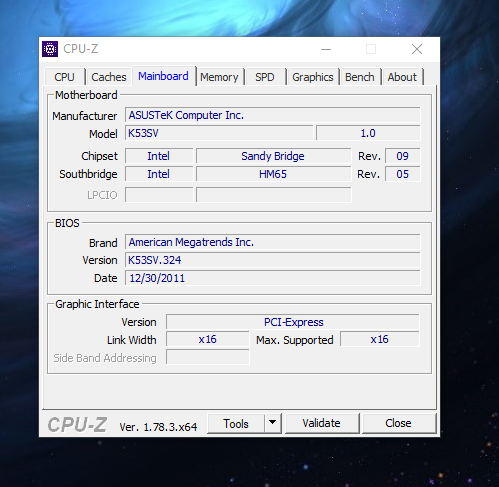Screen dimensions: 499x487
Task: Open the Bench tab
Action: (360, 77)
